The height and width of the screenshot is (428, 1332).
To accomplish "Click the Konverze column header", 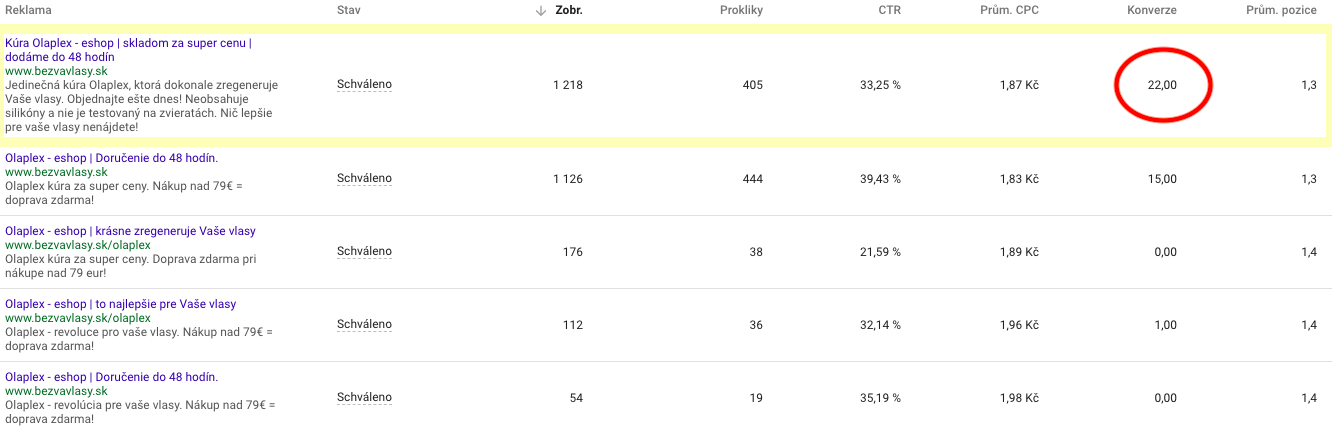I will (x=1151, y=10).
